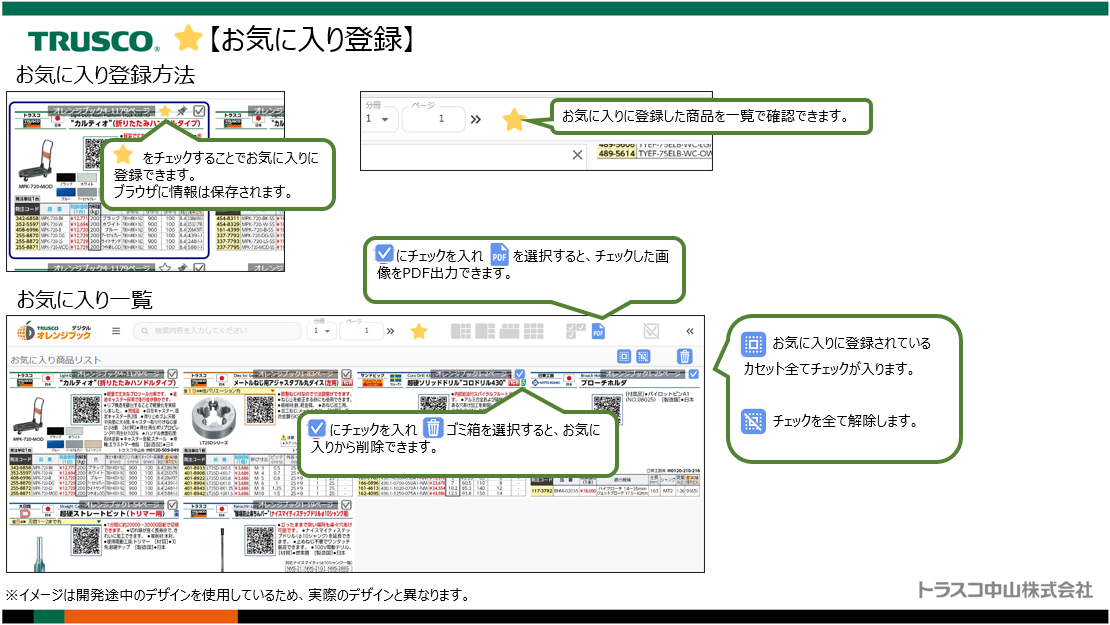Click the ブローチホルダ product title
The height and width of the screenshot is (625, 1110).
(x=604, y=383)
